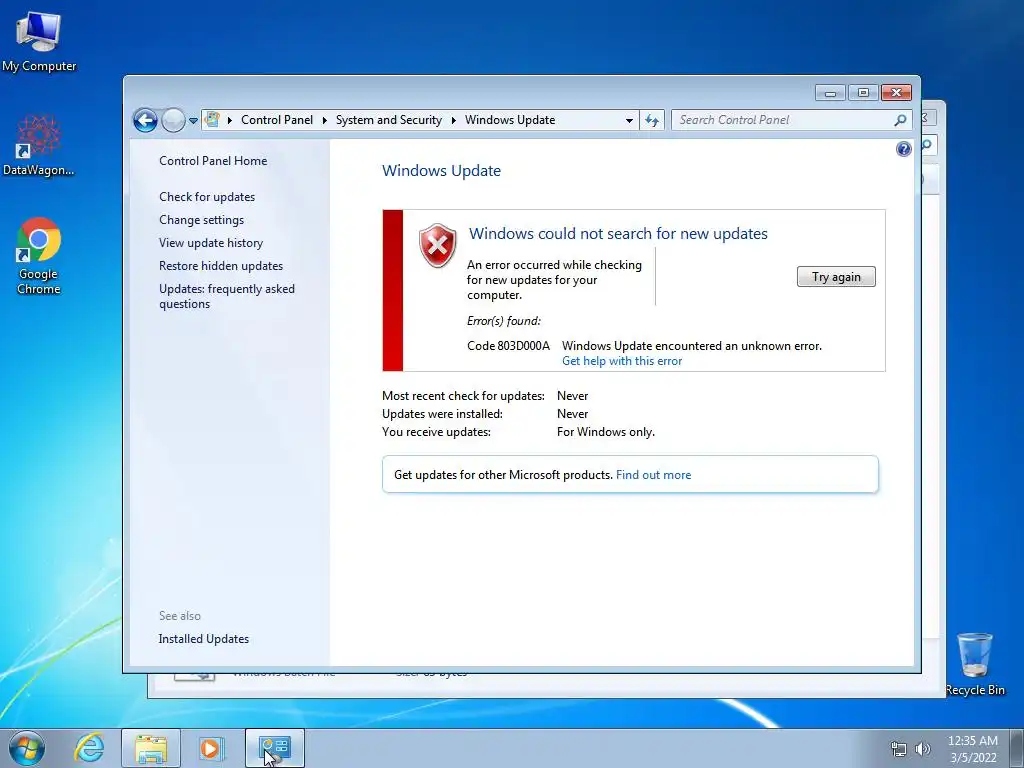This screenshot has width=1024, height=768.
Task: Click the error code 803D000A text
Action: pos(508,346)
